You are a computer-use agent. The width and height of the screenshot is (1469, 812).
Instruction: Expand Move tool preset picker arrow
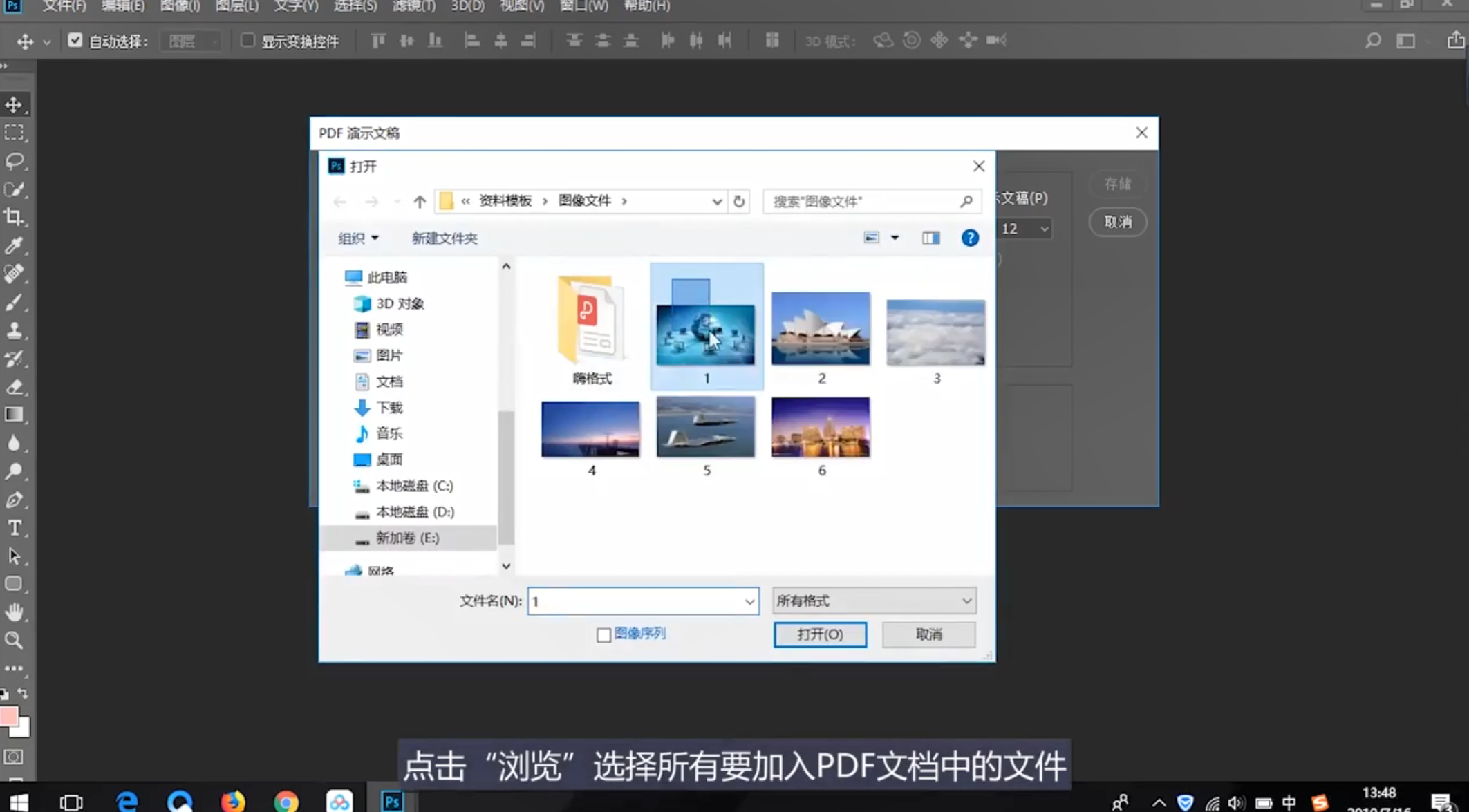pyautogui.click(x=46, y=42)
